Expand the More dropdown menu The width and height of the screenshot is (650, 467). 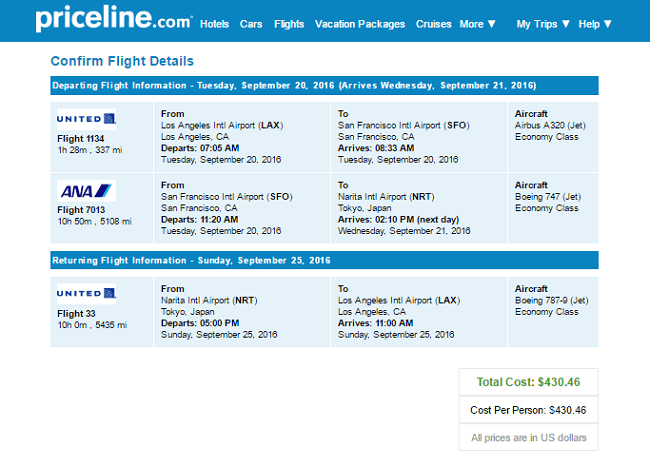478,24
